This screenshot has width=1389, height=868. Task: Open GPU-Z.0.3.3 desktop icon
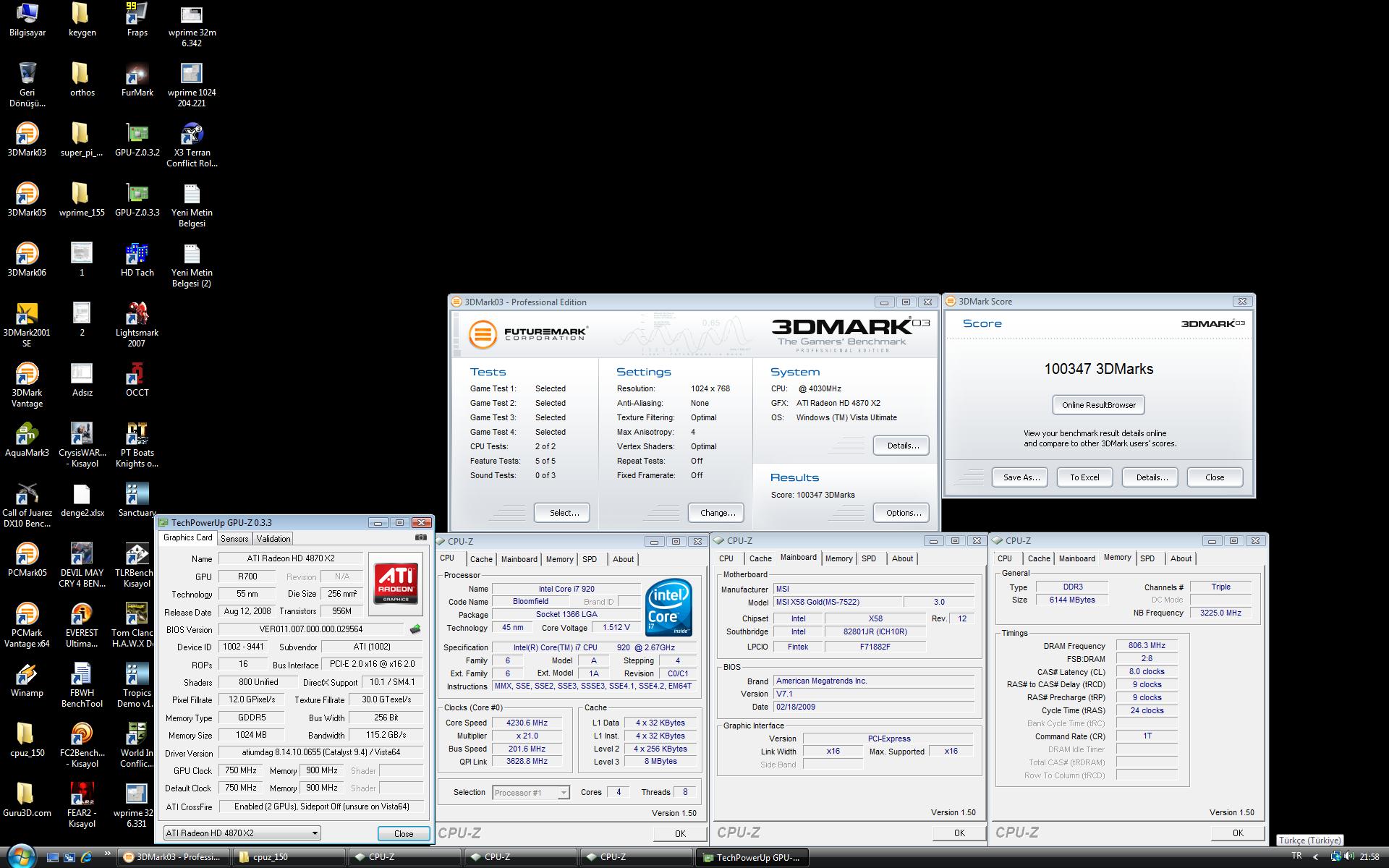point(137,200)
